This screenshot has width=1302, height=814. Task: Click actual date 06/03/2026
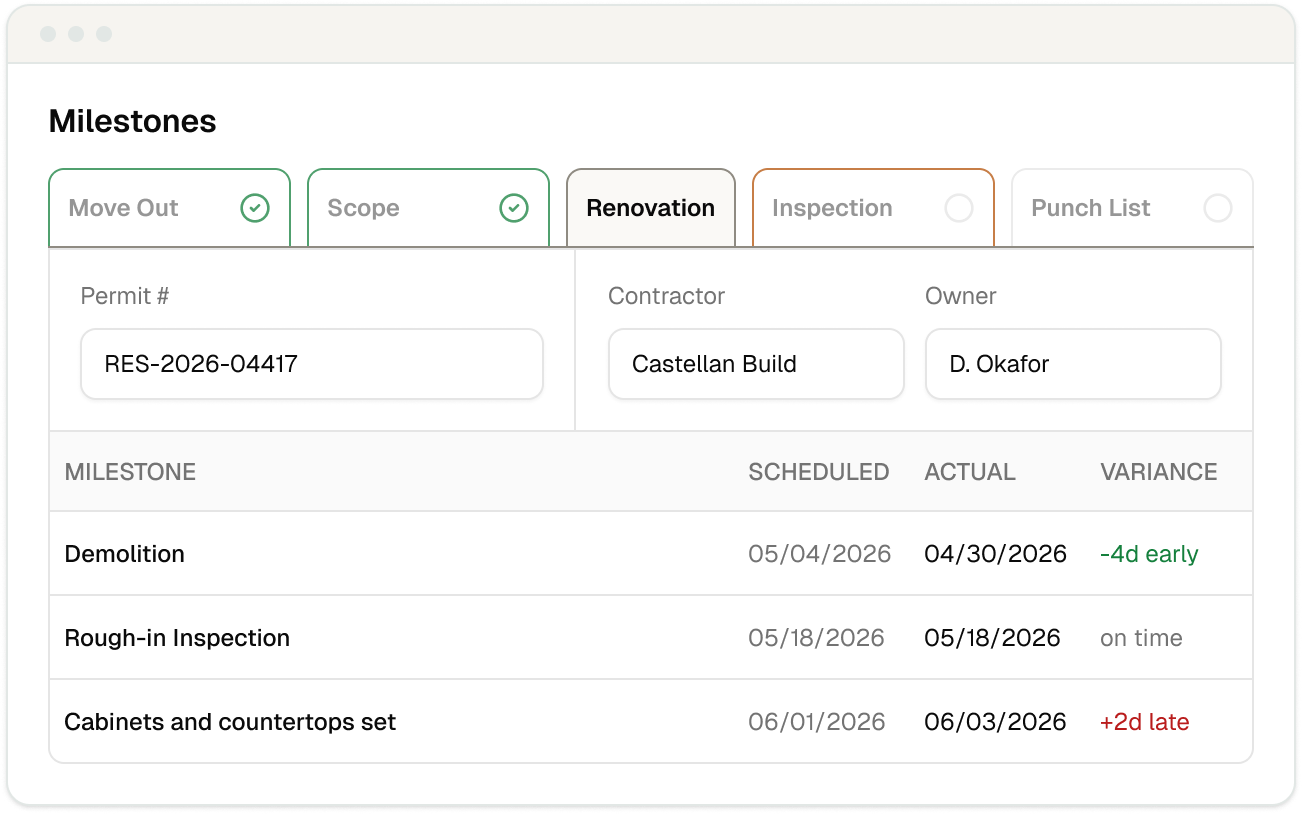point(996,722)
